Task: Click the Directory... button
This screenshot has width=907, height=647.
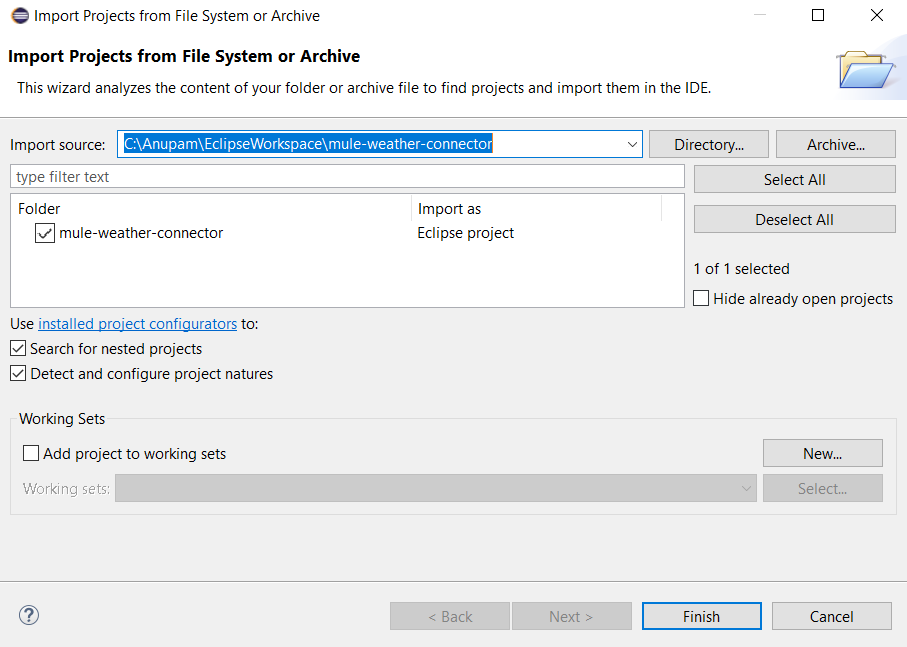Action: pyautogui.click(x=708, y=144)
